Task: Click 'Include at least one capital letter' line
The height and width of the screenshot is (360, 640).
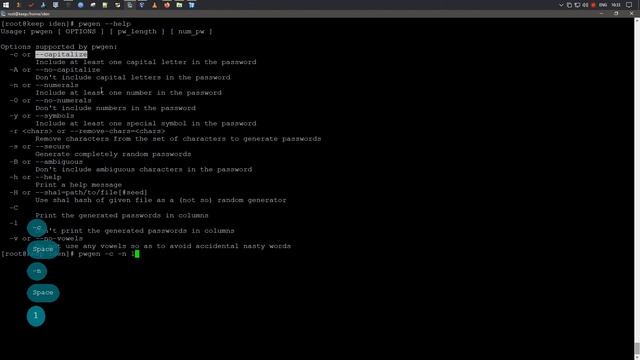Action: 146,62
